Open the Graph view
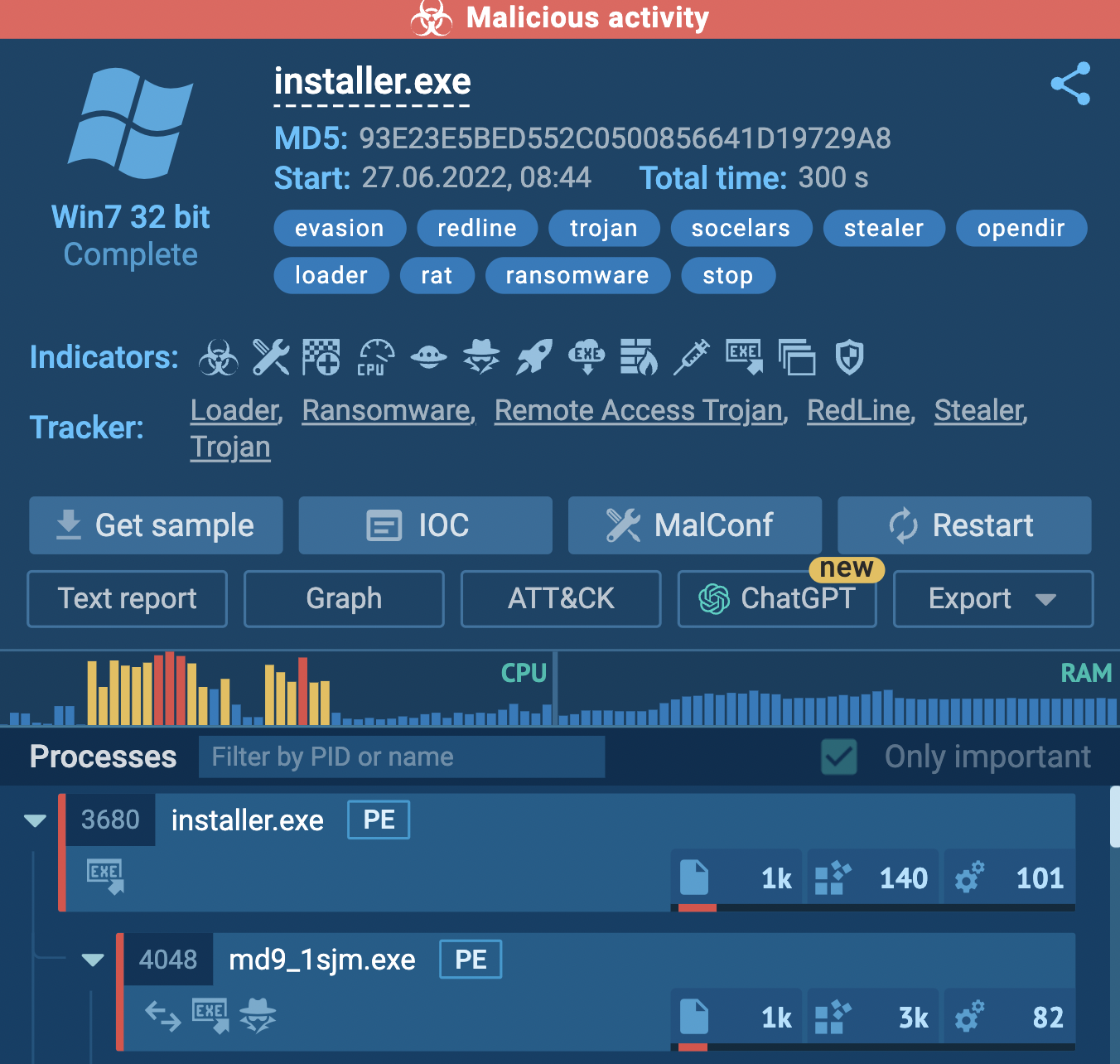Image resolution: width=1120 pixels, height=1064 pixels. [344, 598]
